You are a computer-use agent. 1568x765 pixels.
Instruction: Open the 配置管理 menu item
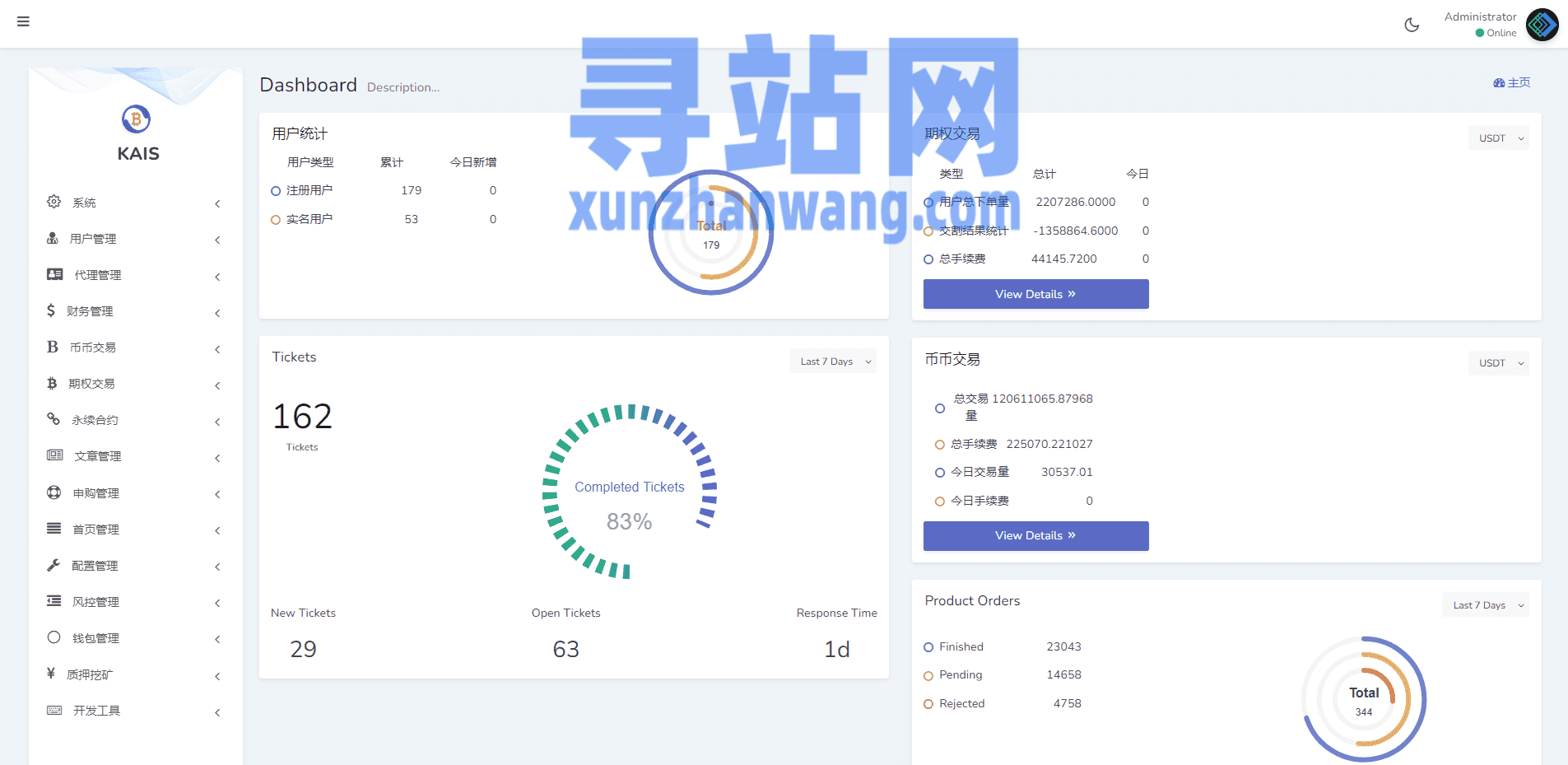pyautogui.click(x=136, y=566)
